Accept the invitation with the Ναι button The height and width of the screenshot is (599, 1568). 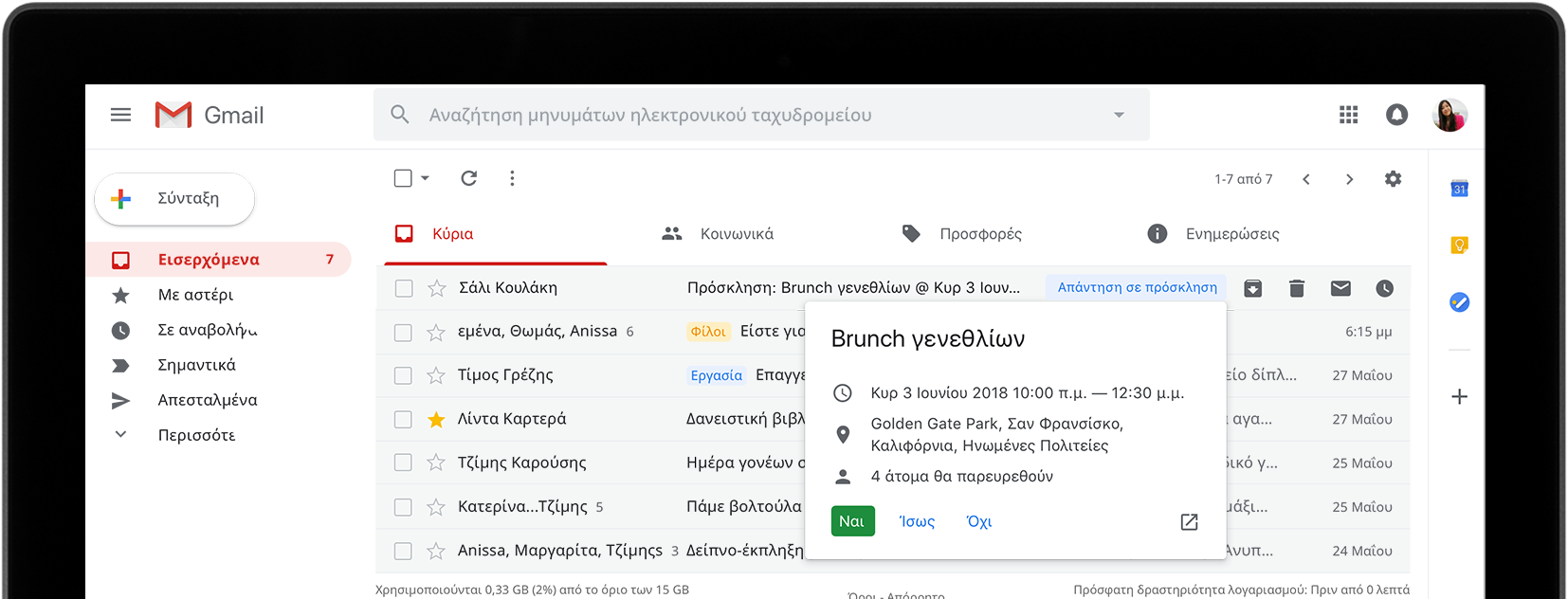click(851, 521)
